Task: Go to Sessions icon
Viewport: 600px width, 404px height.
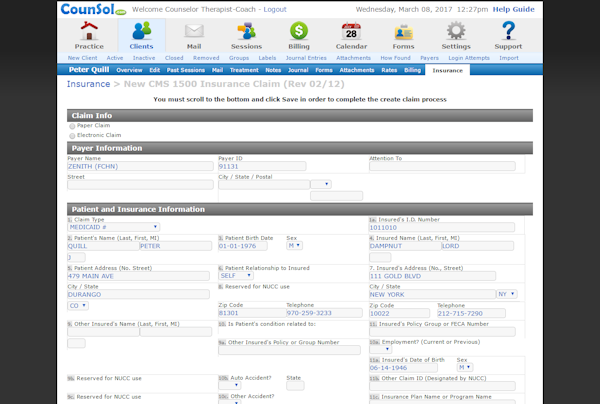Action: point(246,32)
